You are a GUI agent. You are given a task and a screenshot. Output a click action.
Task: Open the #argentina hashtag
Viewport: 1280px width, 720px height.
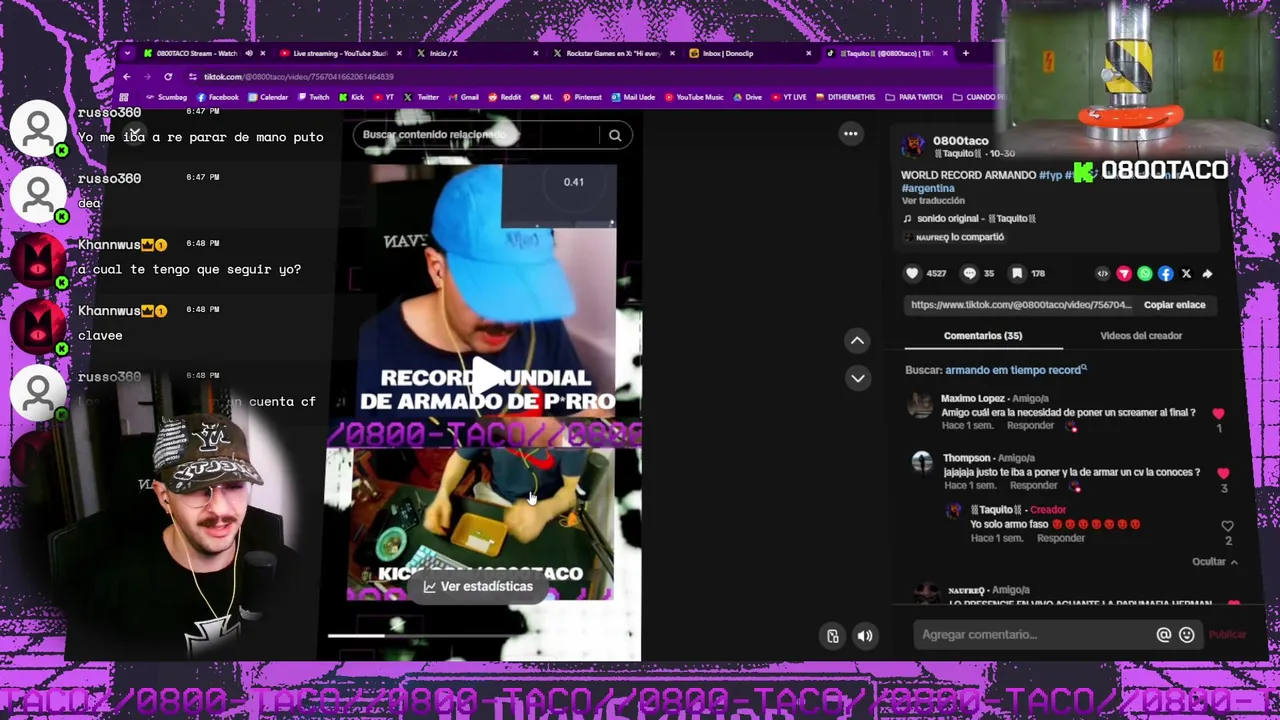point(928,188)
